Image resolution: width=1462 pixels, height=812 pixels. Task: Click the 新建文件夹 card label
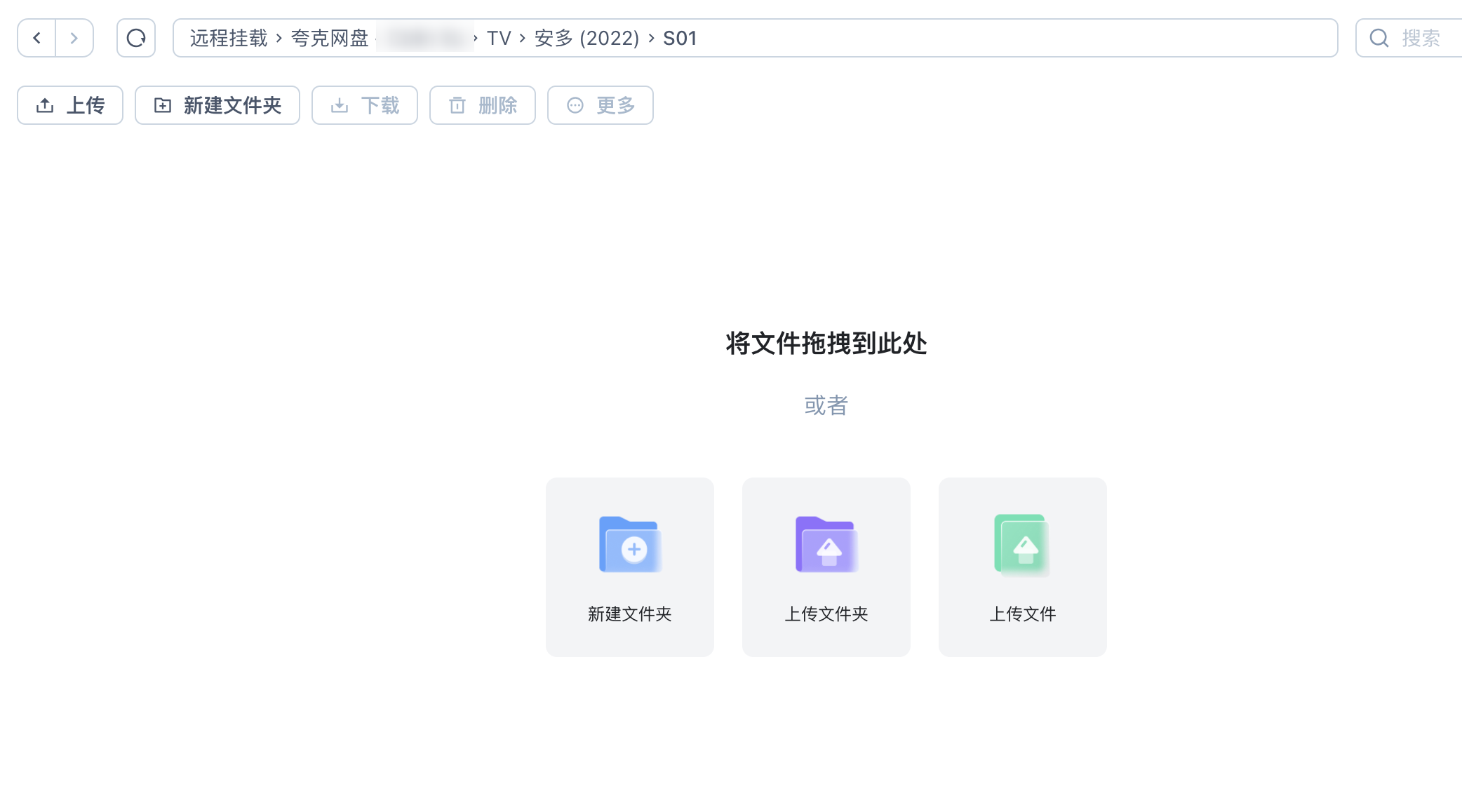coord(630,614)
